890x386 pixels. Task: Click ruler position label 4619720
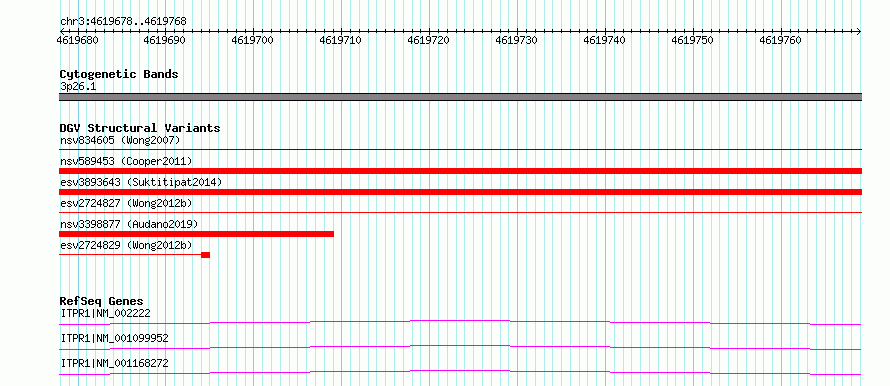[429, 40]
